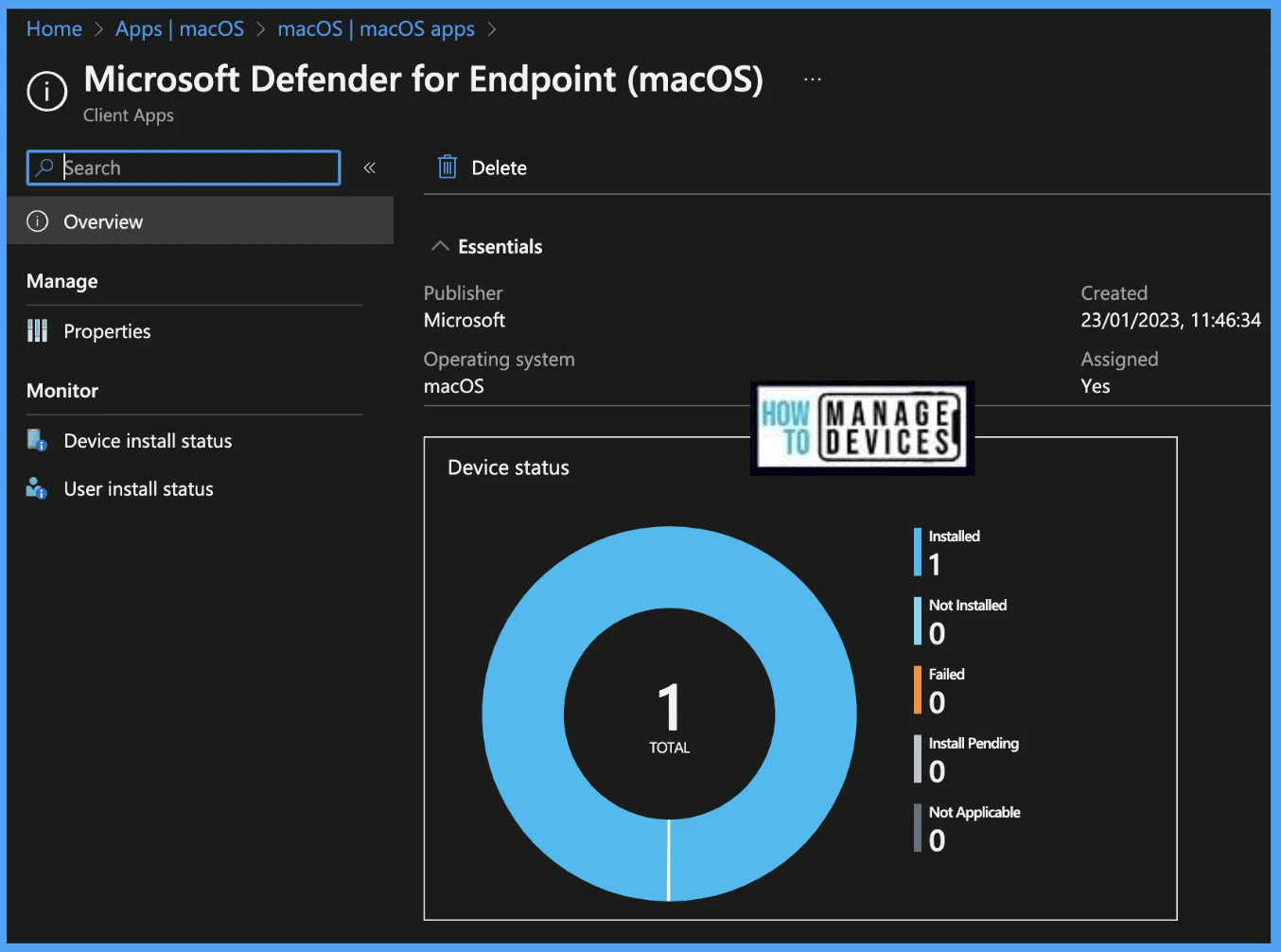Click the Installed legend label

[954, 536]
